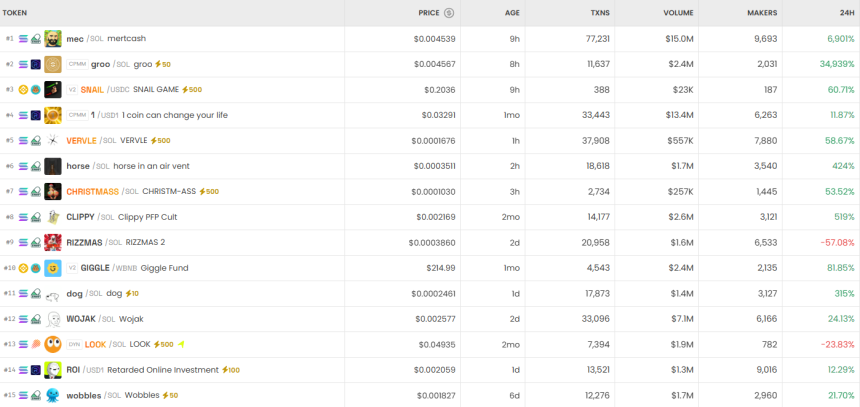Sort by the 24H change column
The height and width of the screenshot is (407, 860).
(846, 13)
